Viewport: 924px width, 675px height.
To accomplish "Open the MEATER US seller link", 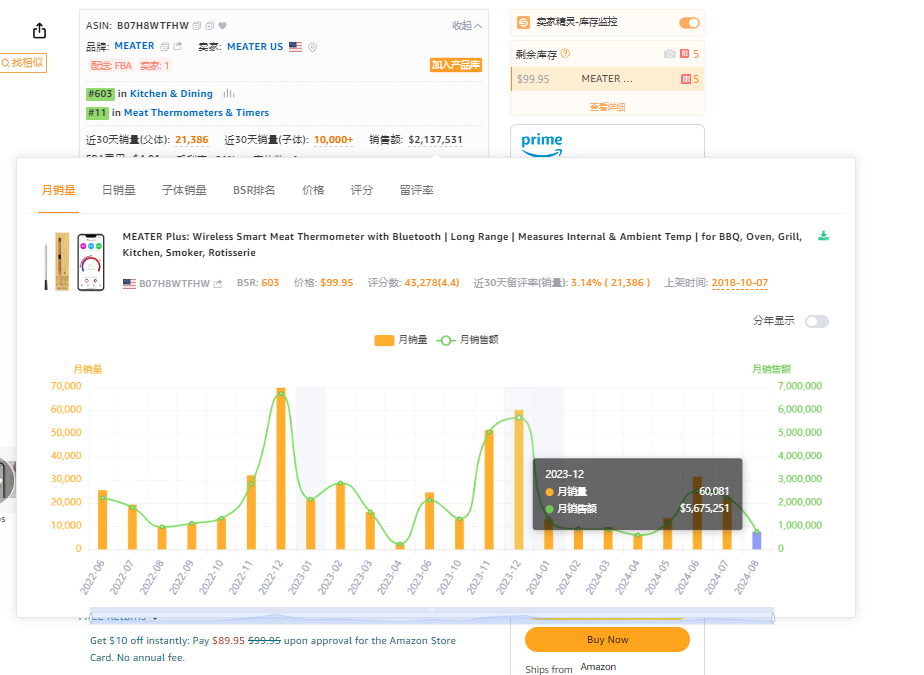I will (x=255, y=47).
